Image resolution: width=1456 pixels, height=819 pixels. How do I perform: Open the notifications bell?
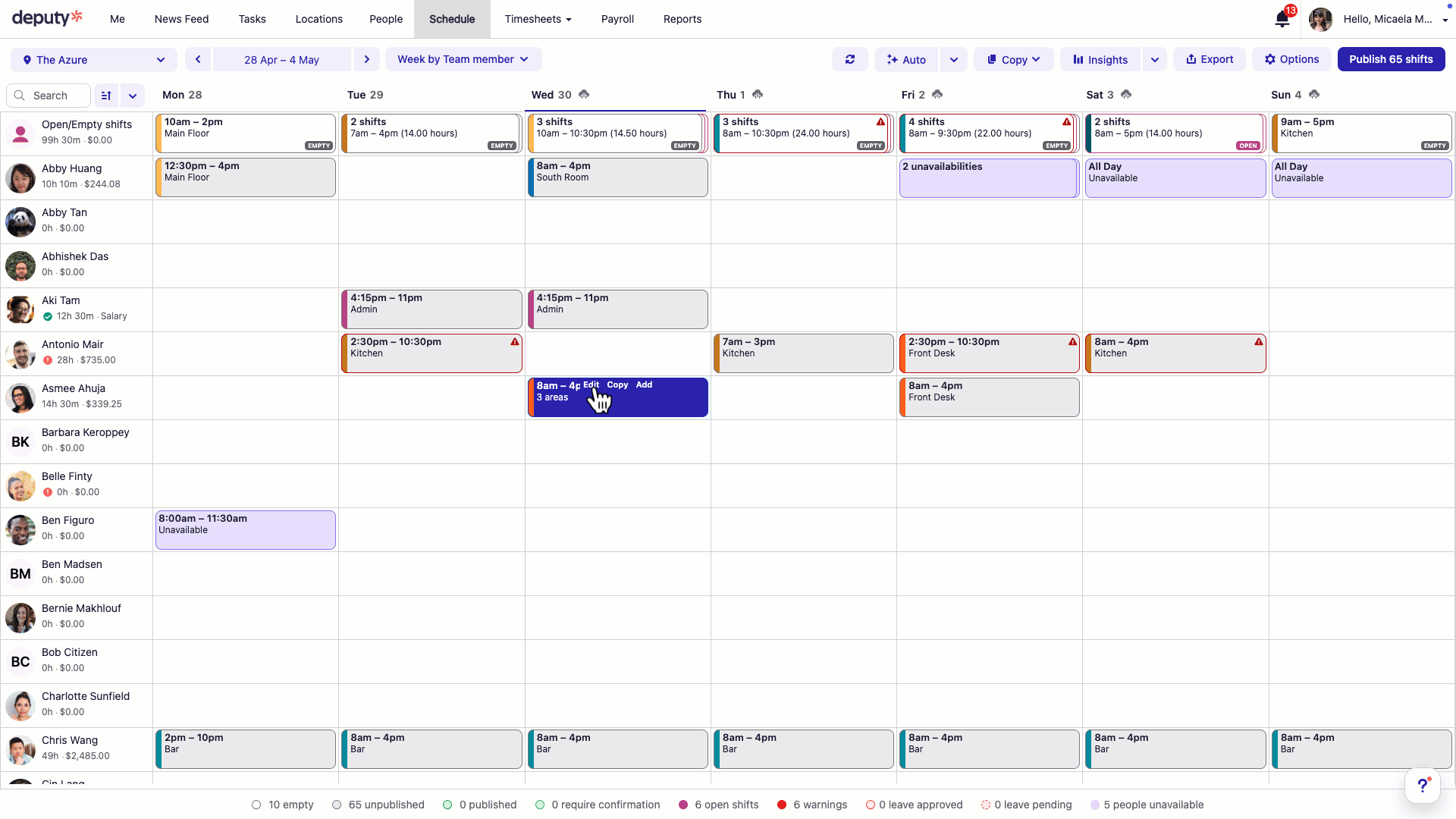(1282, 19)
